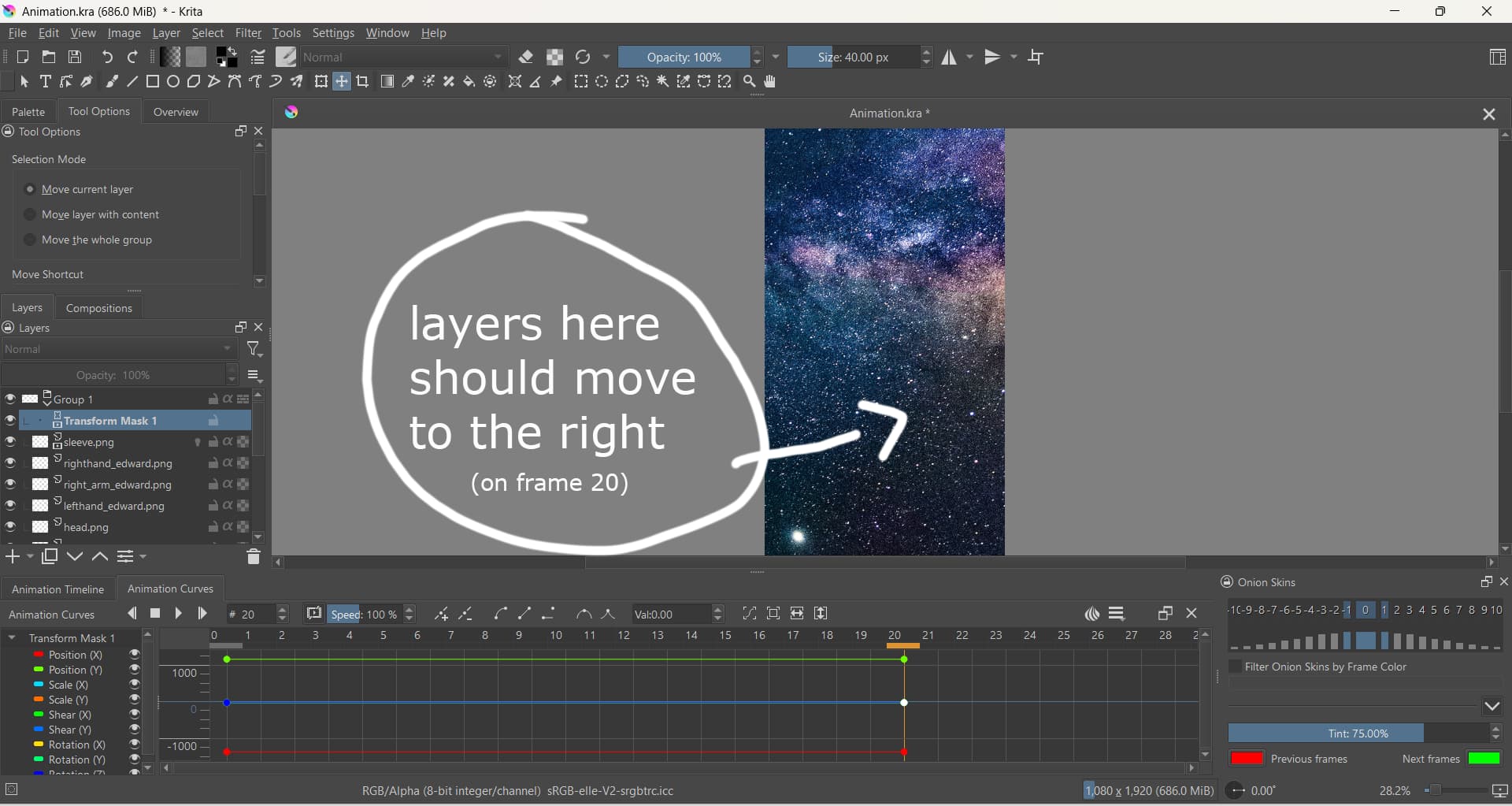
Task: Hide the sleeve.png layer
Action: tap(10, 442)
